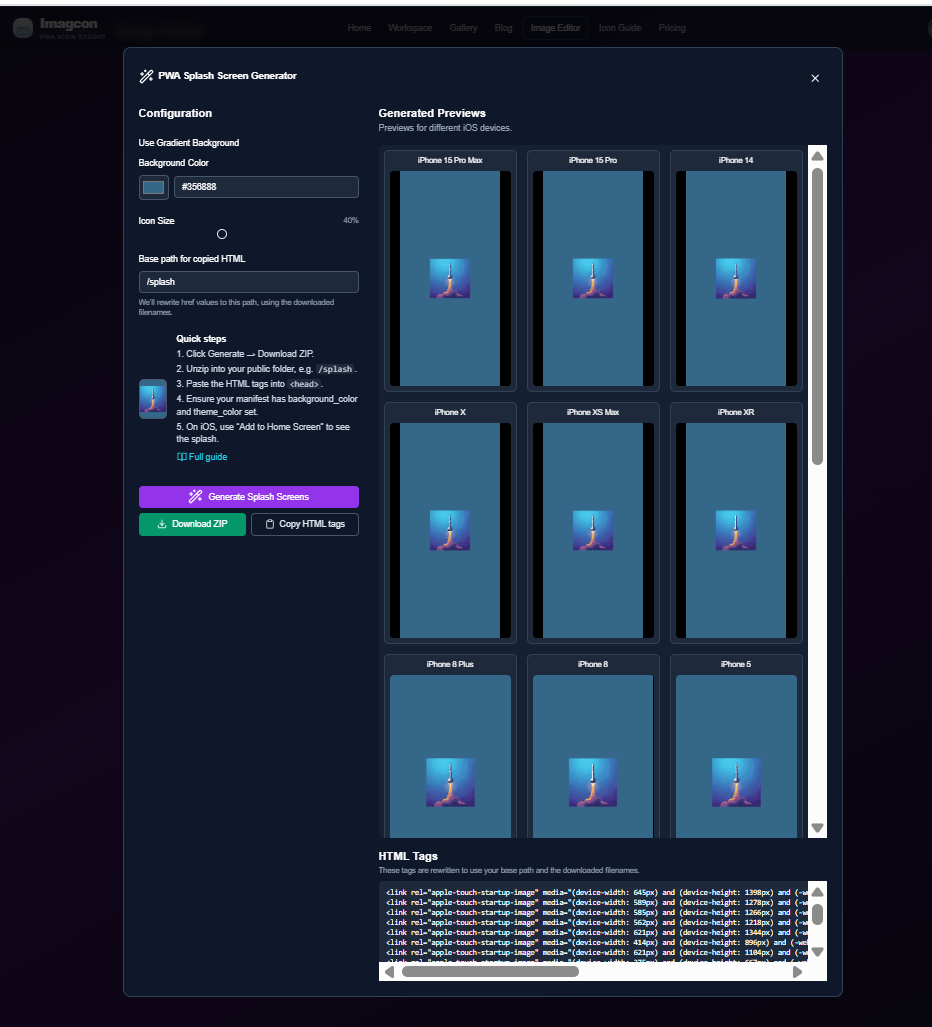Viewport: 932px width, 1027px height.
Task: Click the magic wand icon in the dialog header
Action: pyautogui.click(x=144, y=75)
